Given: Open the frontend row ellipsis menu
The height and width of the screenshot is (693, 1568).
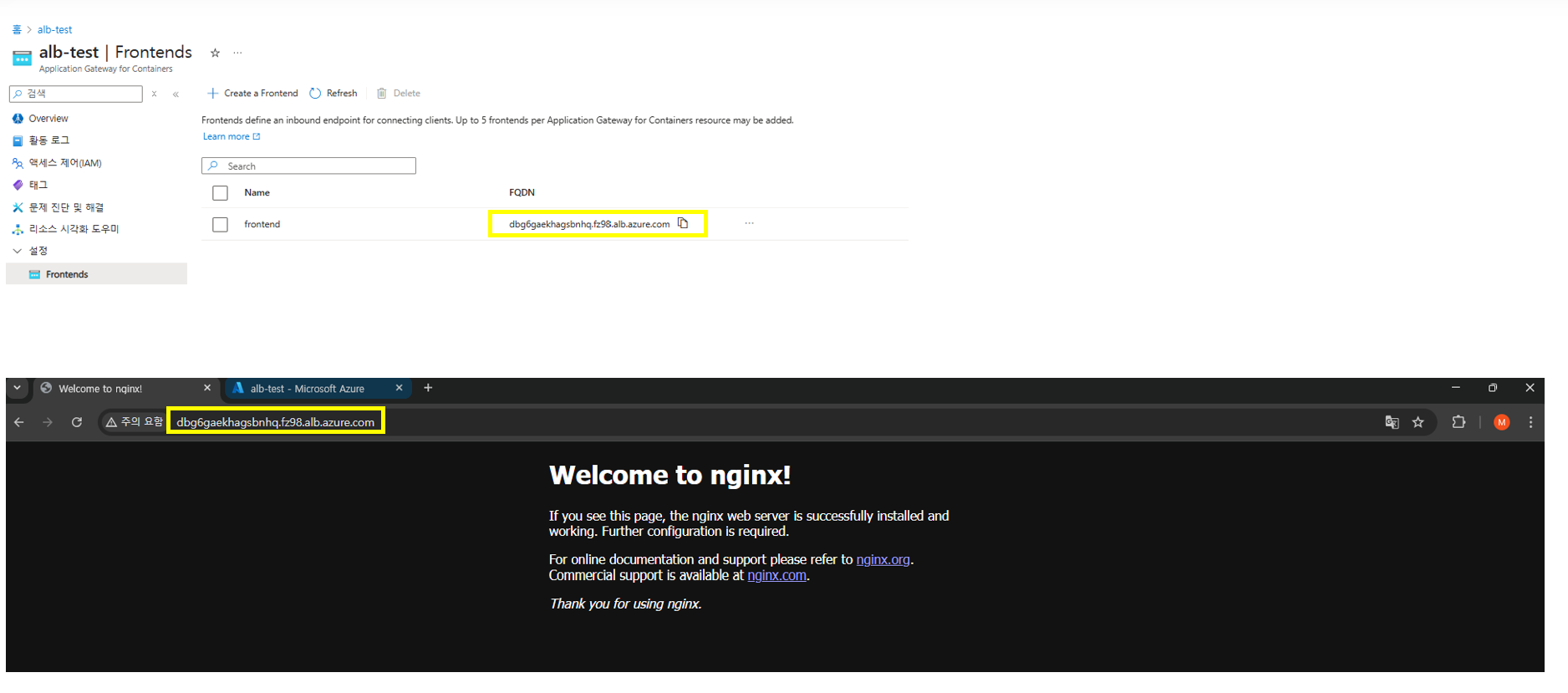Looking at the screenshot, I should pyautogui.click(x=750, y=223).
